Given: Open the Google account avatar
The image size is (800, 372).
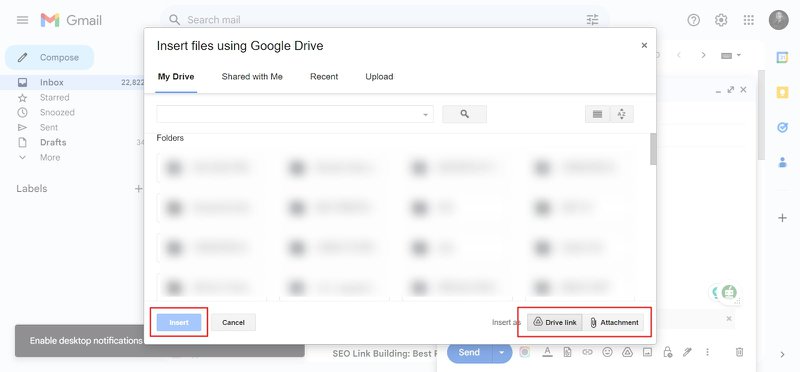Looking at the screenshot, I should (x=779, y=20).
